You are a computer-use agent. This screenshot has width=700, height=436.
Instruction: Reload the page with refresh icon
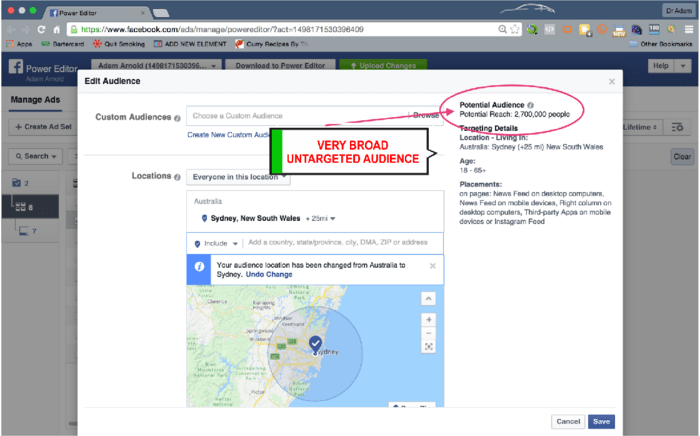[41, 29]
